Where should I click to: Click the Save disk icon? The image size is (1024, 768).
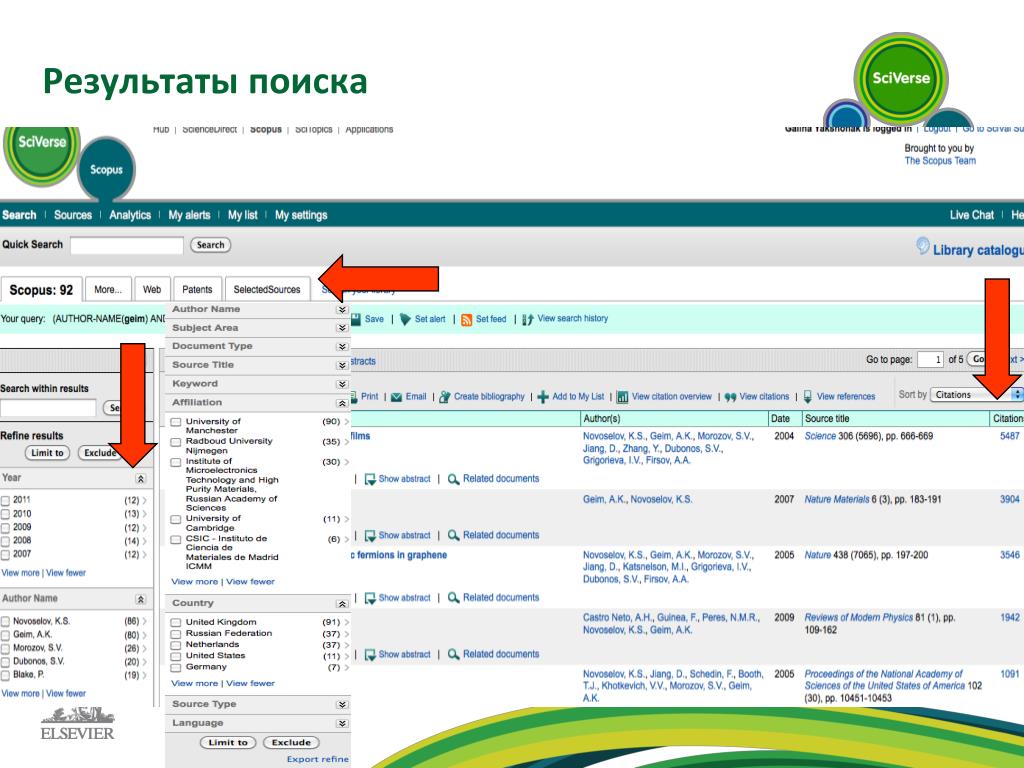coord(356,319)
